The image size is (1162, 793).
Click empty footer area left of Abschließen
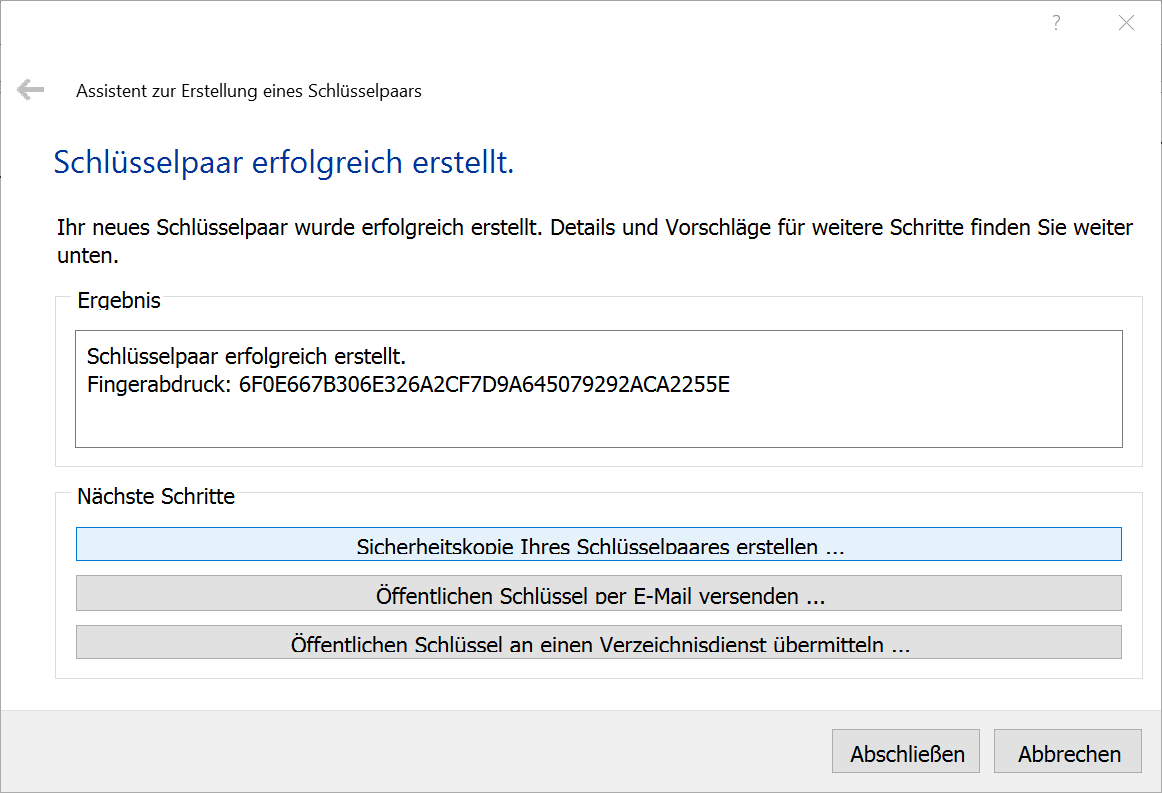(400, 752)
